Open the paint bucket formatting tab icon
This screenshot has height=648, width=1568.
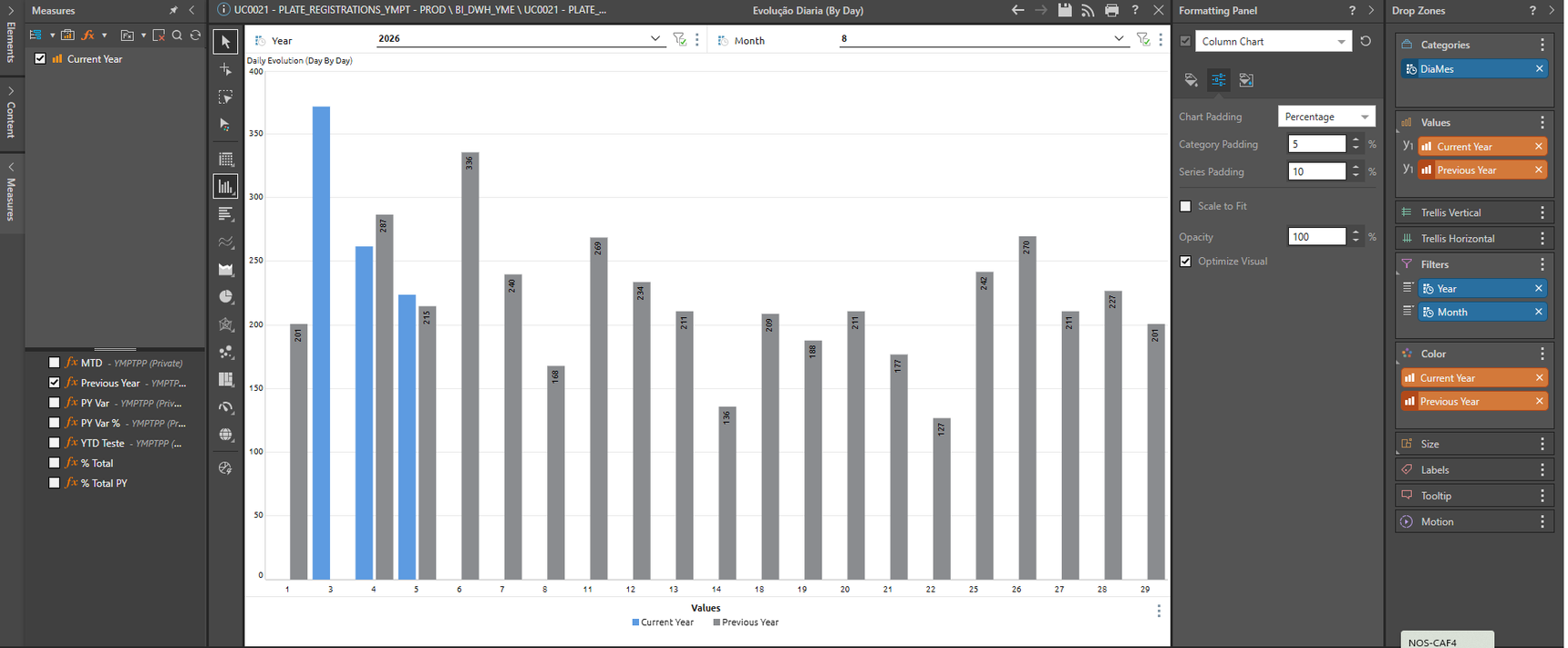pos(1191,80)
